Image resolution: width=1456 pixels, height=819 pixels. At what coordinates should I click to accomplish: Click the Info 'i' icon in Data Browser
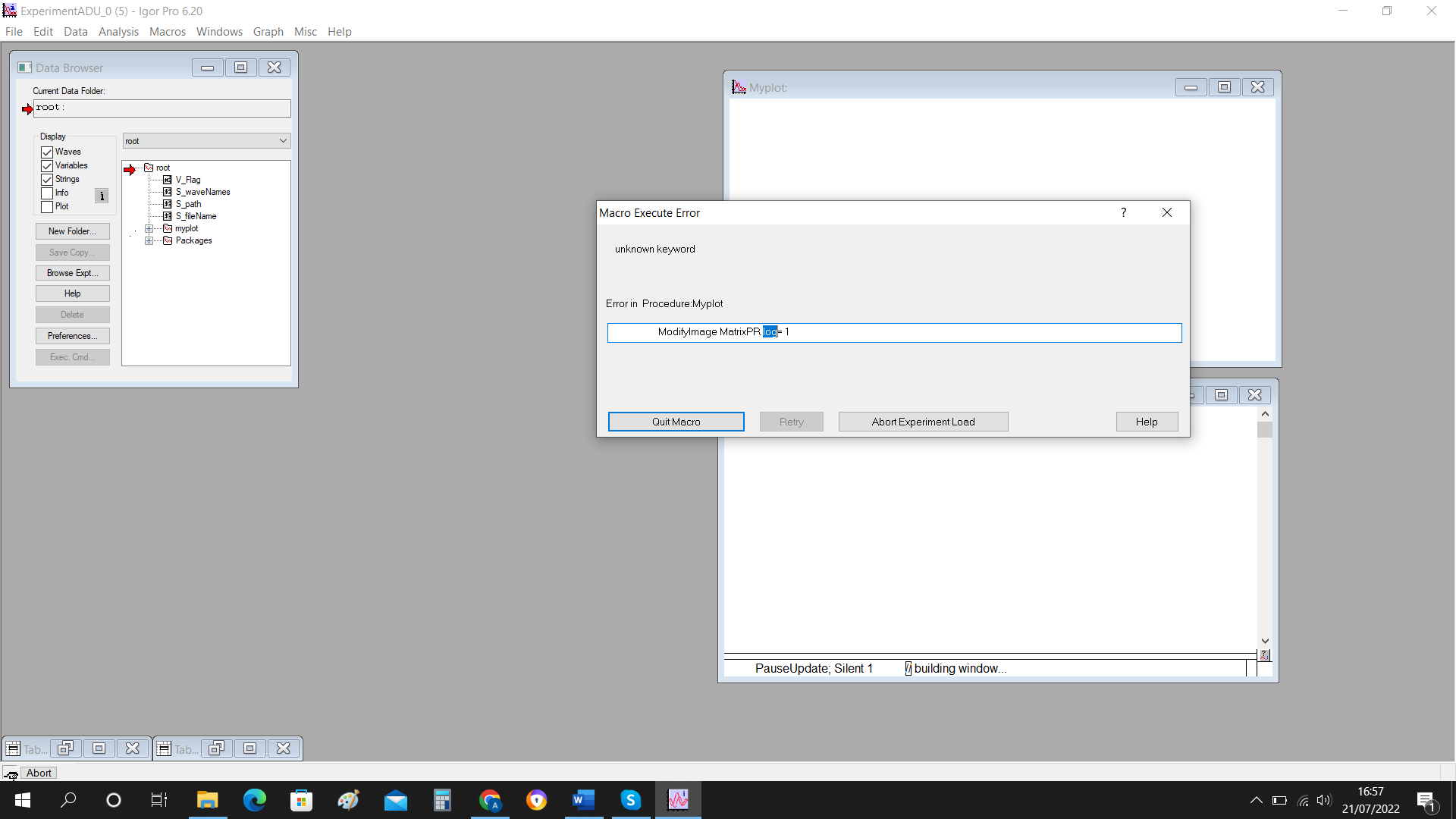pyautogui.click(x=102, y=196)
